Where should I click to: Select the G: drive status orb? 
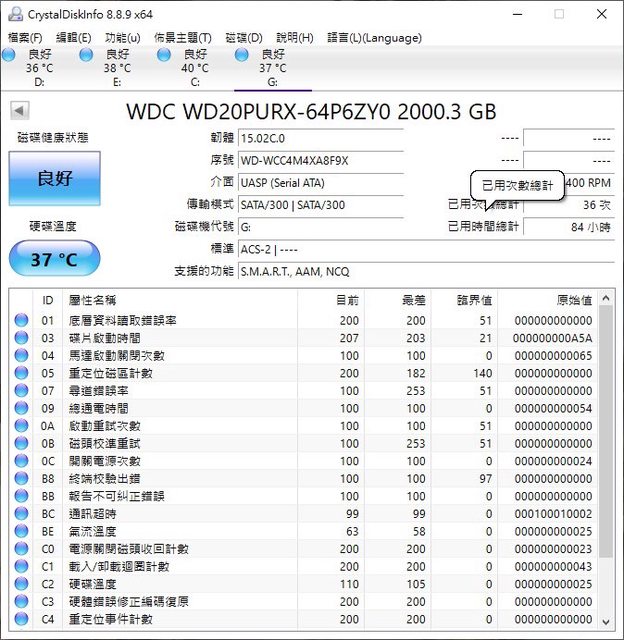click(243, 55)
